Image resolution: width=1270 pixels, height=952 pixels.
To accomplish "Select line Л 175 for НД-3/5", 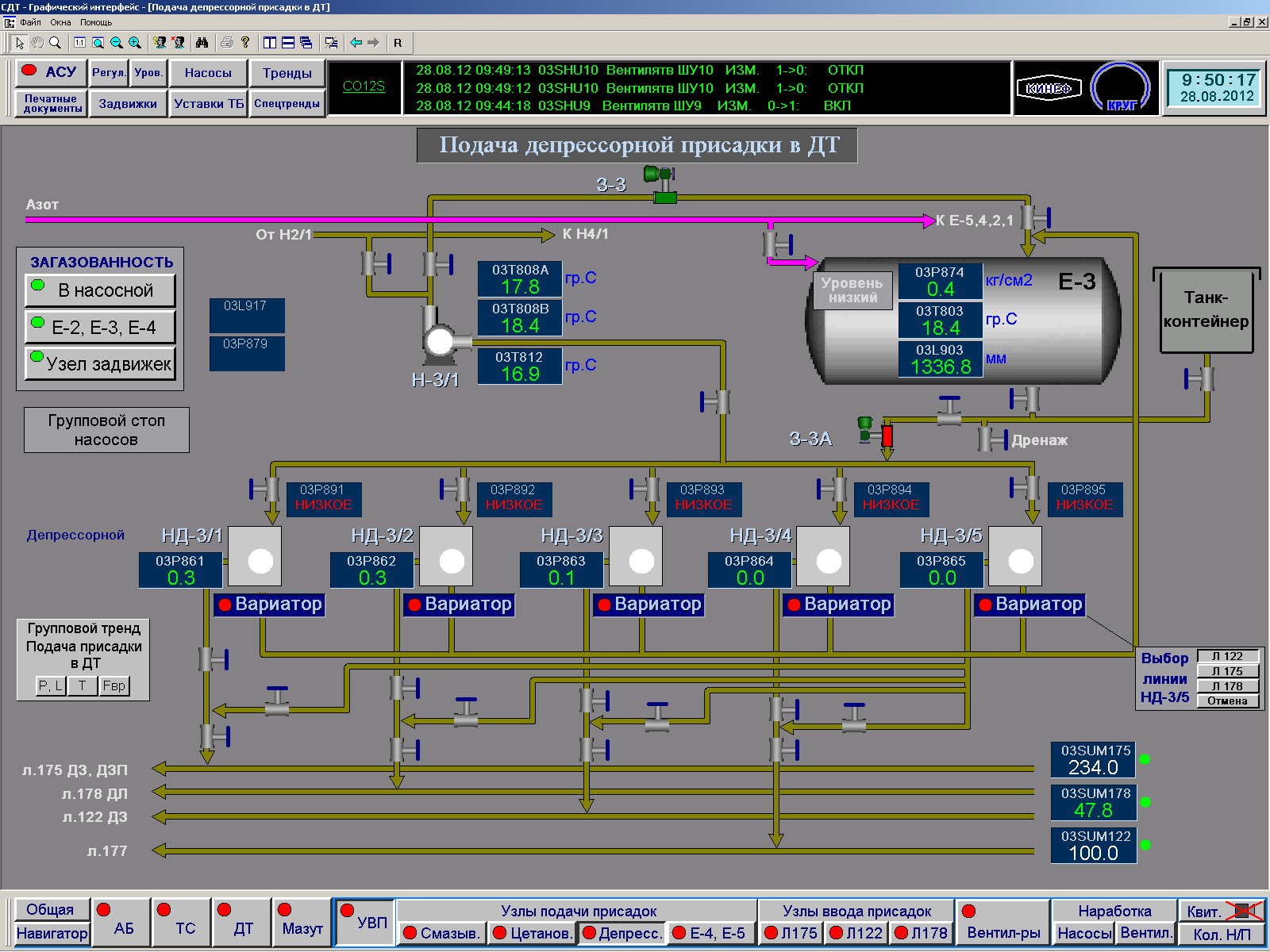I will coord(1228,671).
